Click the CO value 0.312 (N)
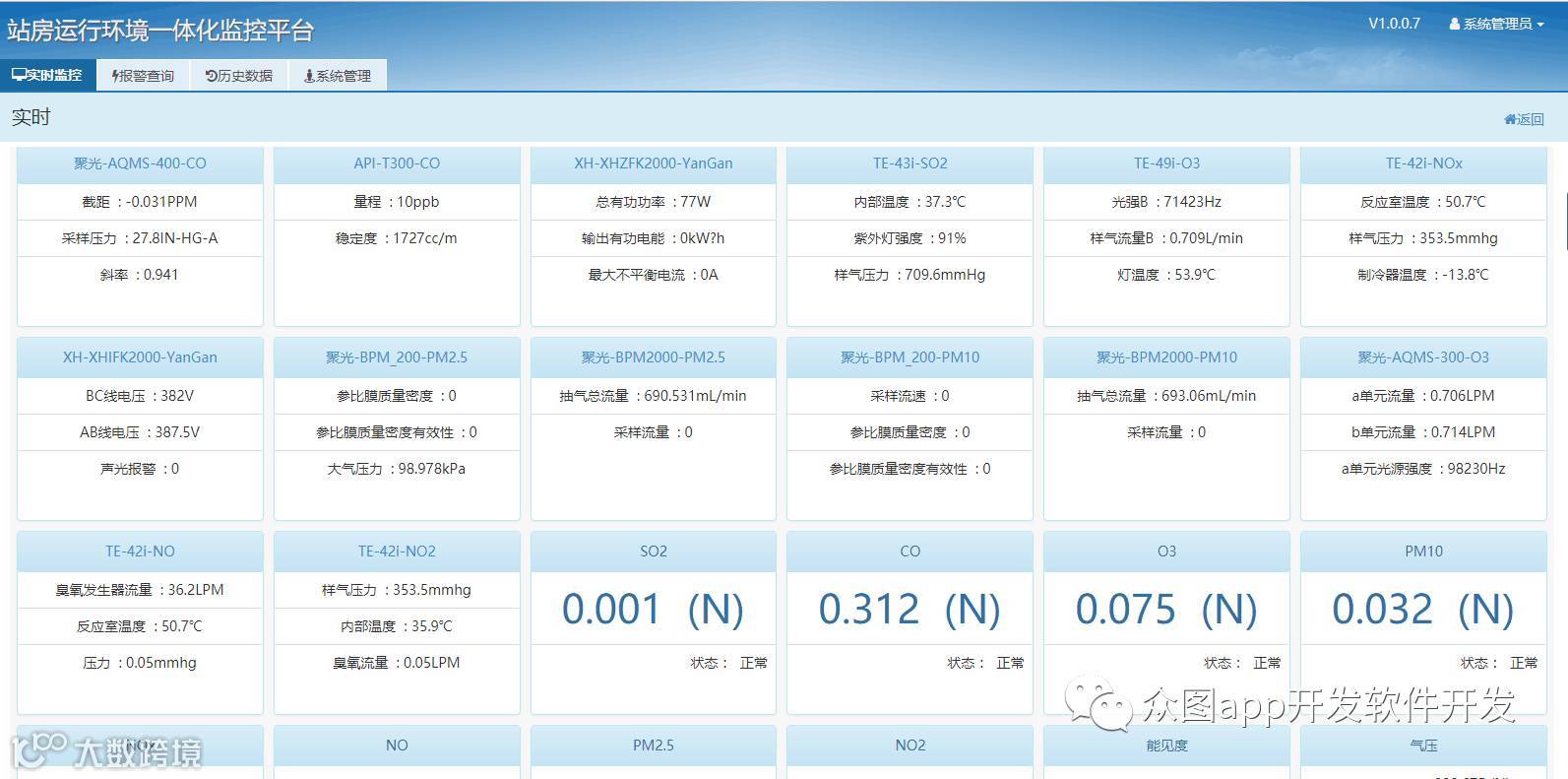This screenshot has width=1568, height=779. click(x=909, y=609)
